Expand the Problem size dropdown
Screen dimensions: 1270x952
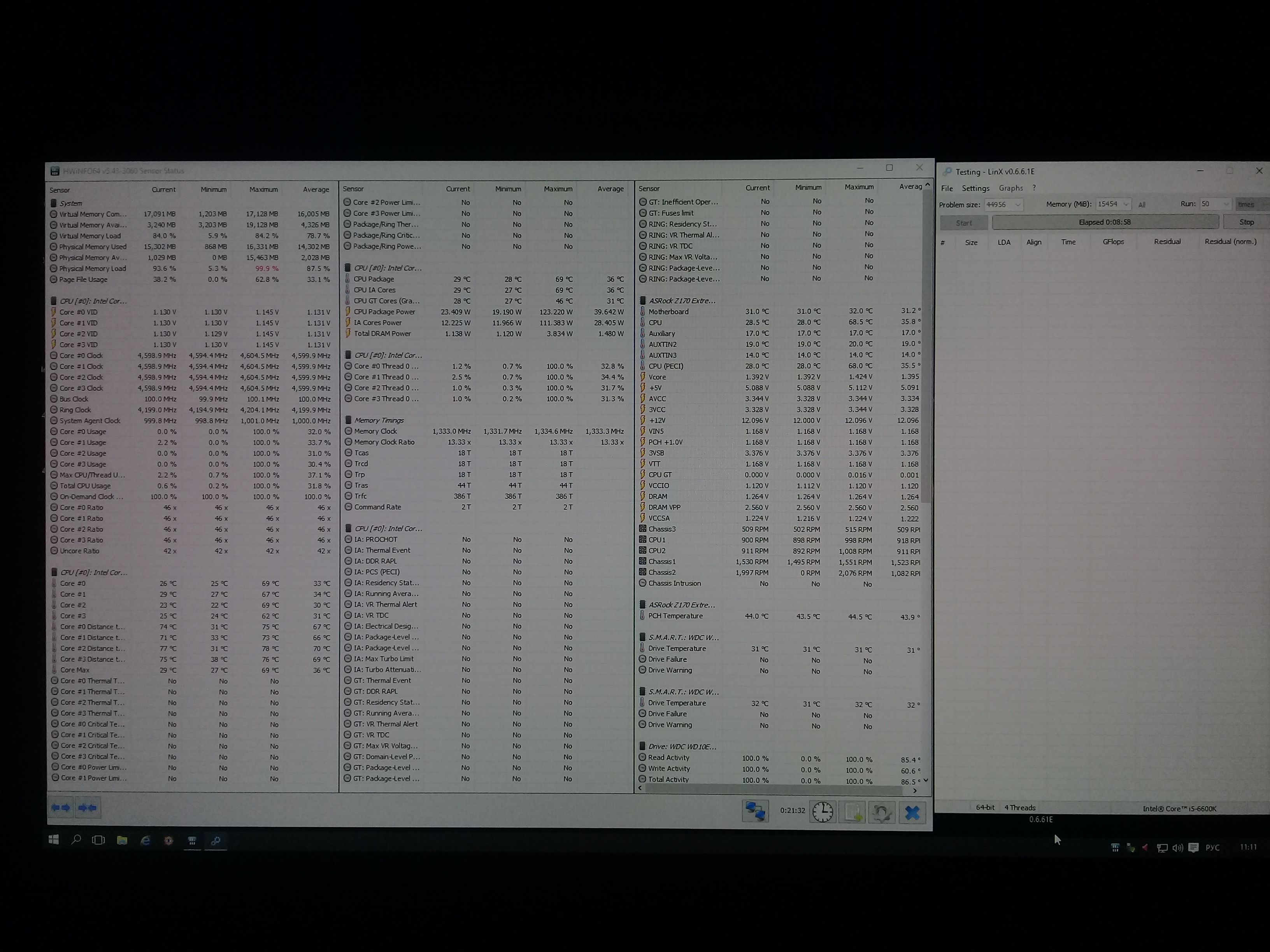click(x=1017, y=205)
